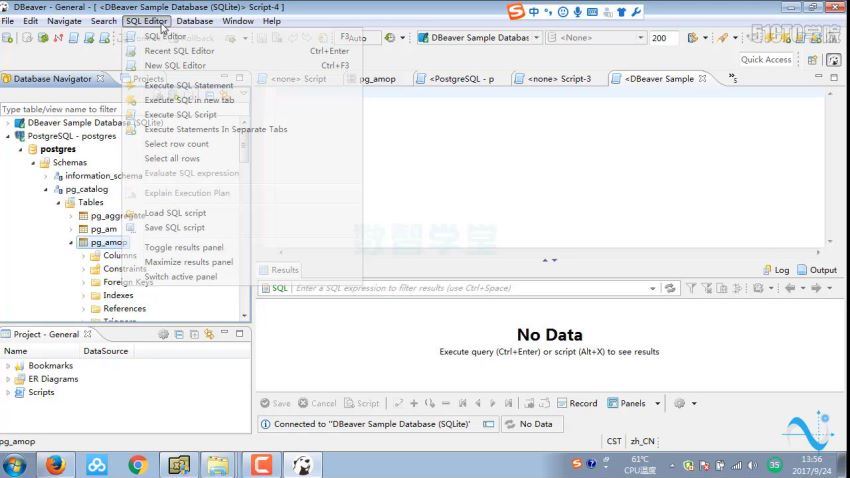Click the Quick Access field
Image resolution: width=850 pixels, height=478 pixels.
pos(766,60)
